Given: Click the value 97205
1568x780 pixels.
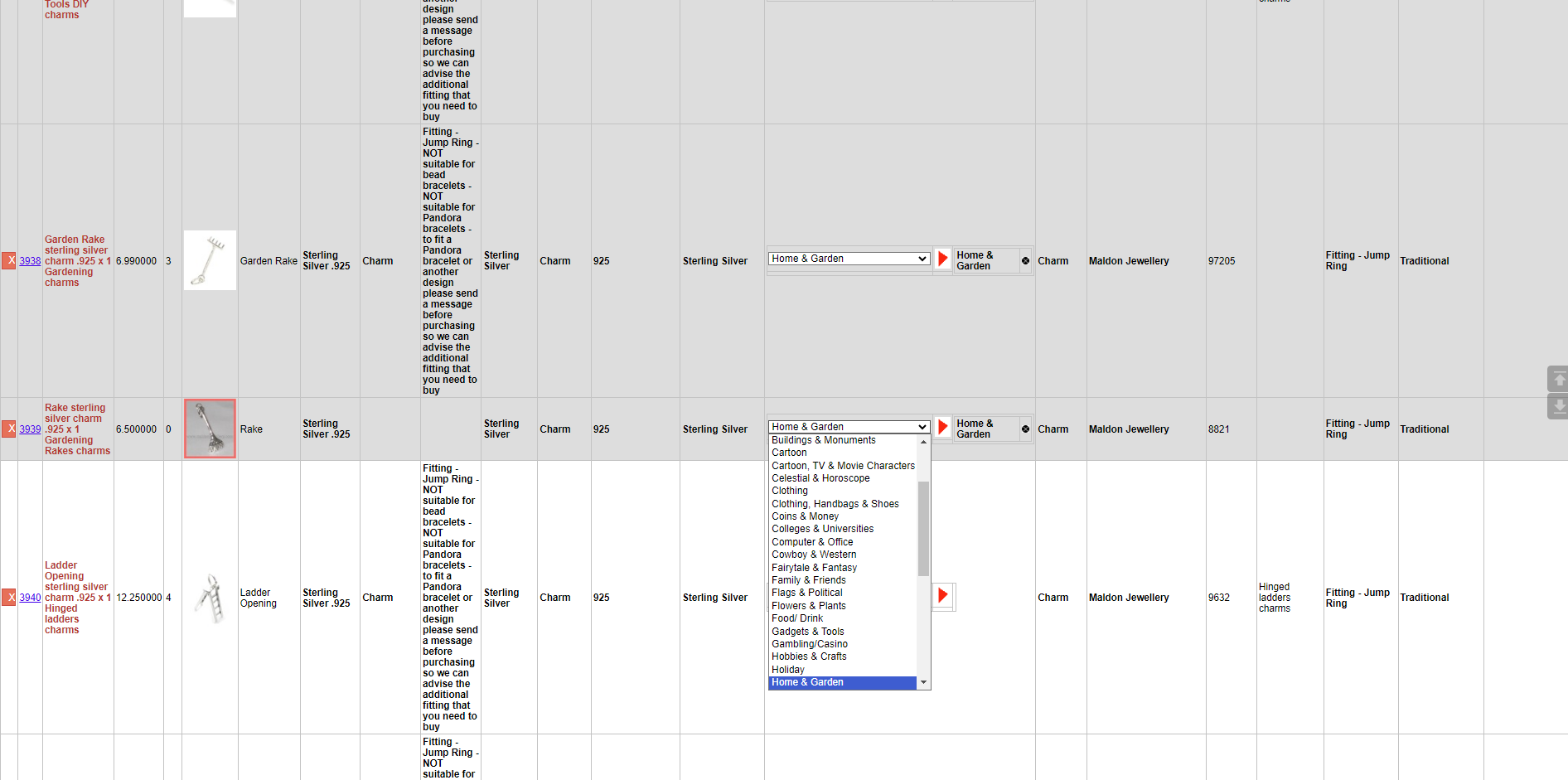Looking at the screenshot, I should click(x=1222, y=261).
